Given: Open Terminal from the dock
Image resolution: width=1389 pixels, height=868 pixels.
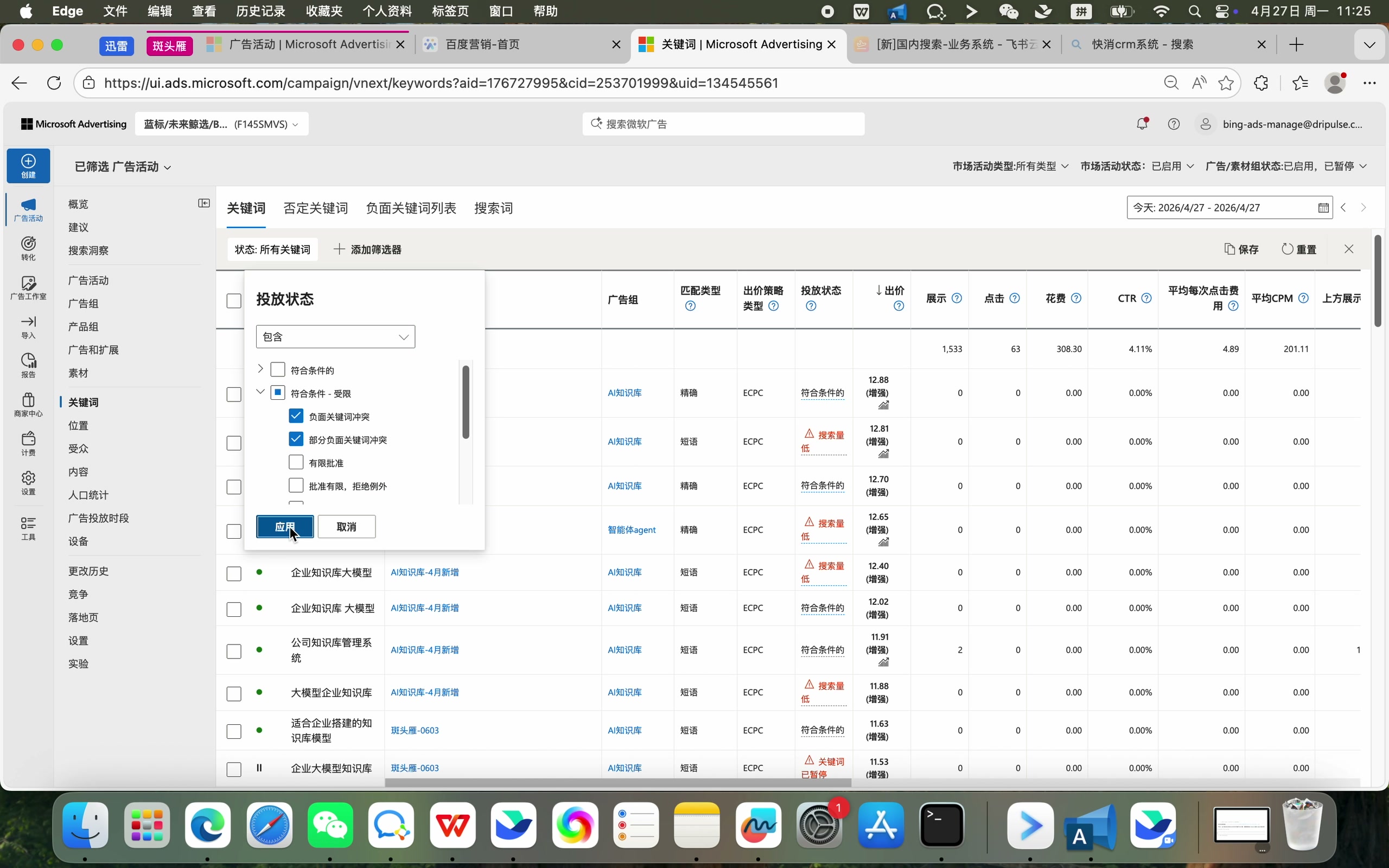Looking at the screenshot, I should point(942,826).
